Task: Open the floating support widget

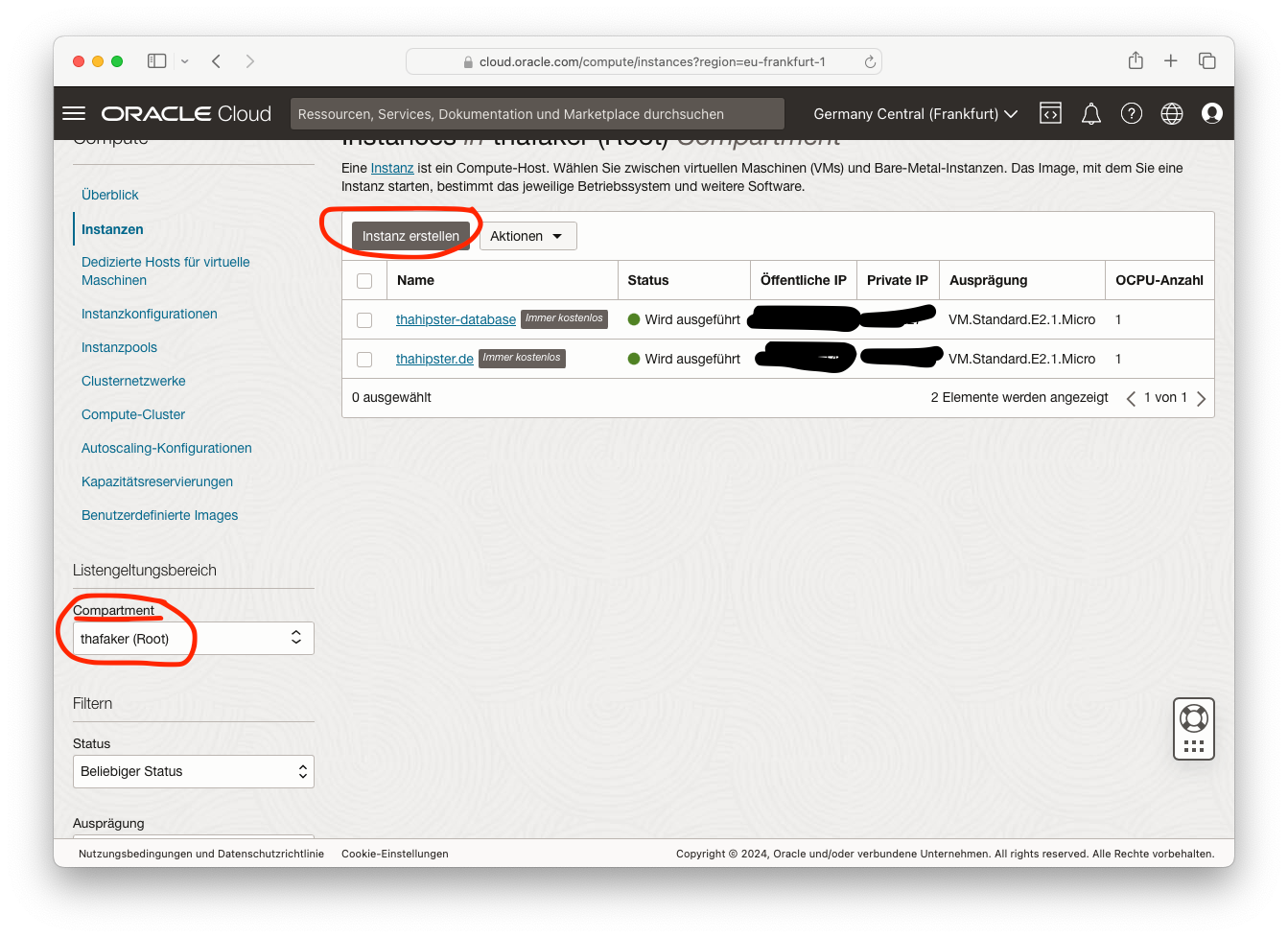Action: pos(1193,727)
